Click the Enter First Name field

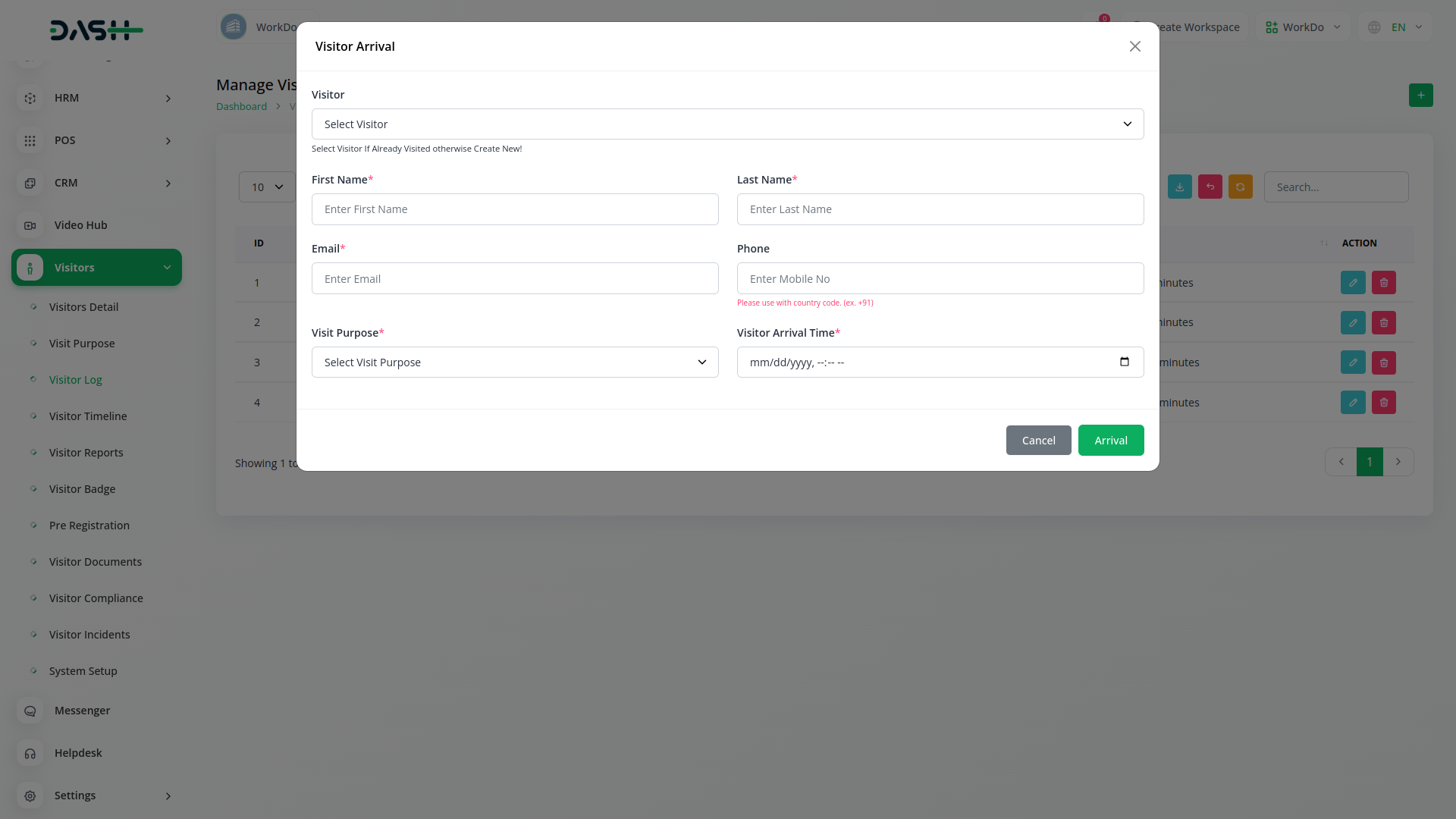(514, 209)
